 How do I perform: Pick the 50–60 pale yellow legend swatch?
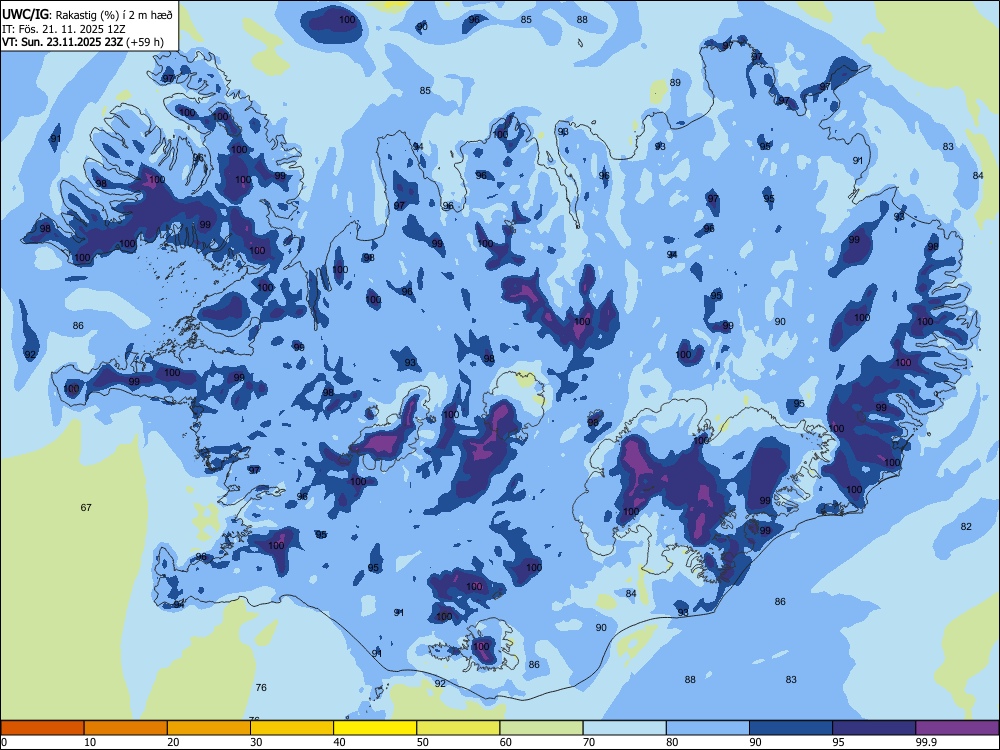point(458,728)
